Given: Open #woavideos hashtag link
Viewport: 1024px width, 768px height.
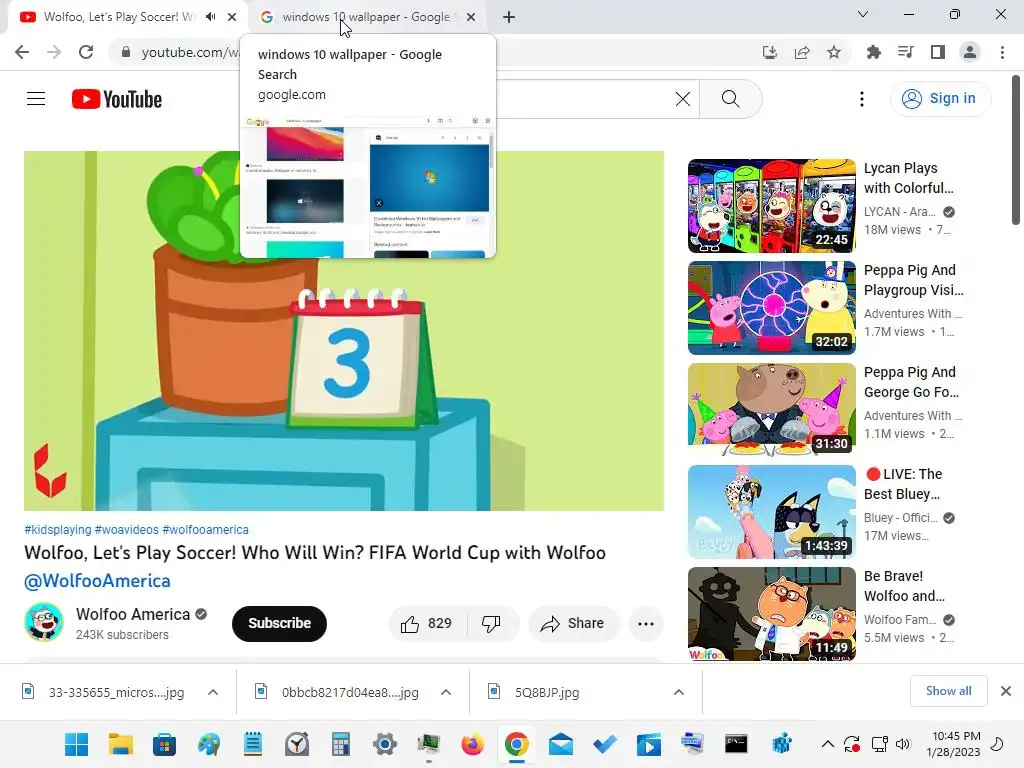Looking at the screenshot, I should [127, 530].
